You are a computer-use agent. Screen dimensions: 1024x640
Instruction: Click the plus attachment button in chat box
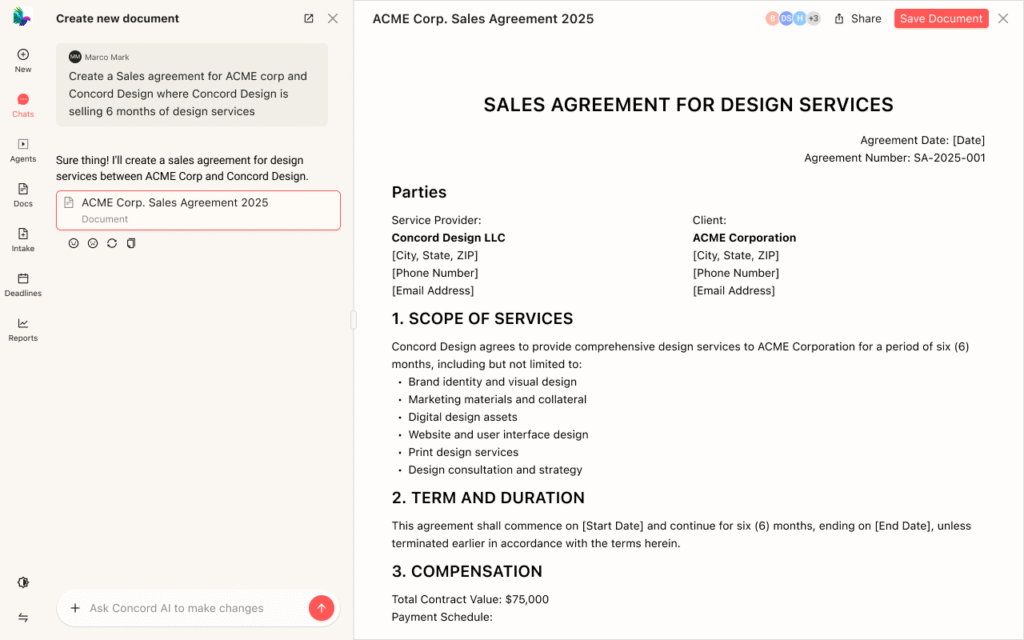(75, 608)
